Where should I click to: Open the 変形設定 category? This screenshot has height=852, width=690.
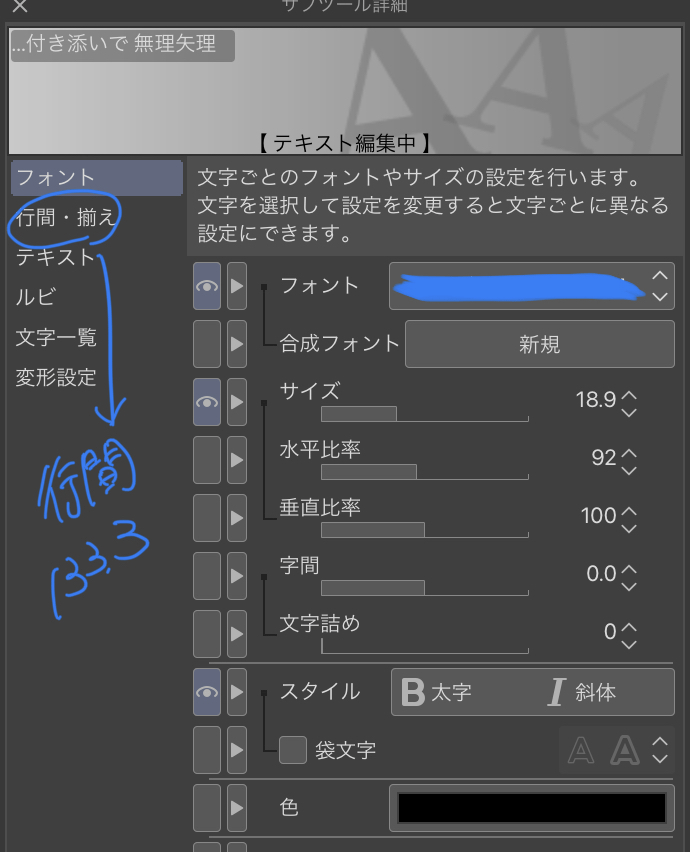click(x=56, y=377)
